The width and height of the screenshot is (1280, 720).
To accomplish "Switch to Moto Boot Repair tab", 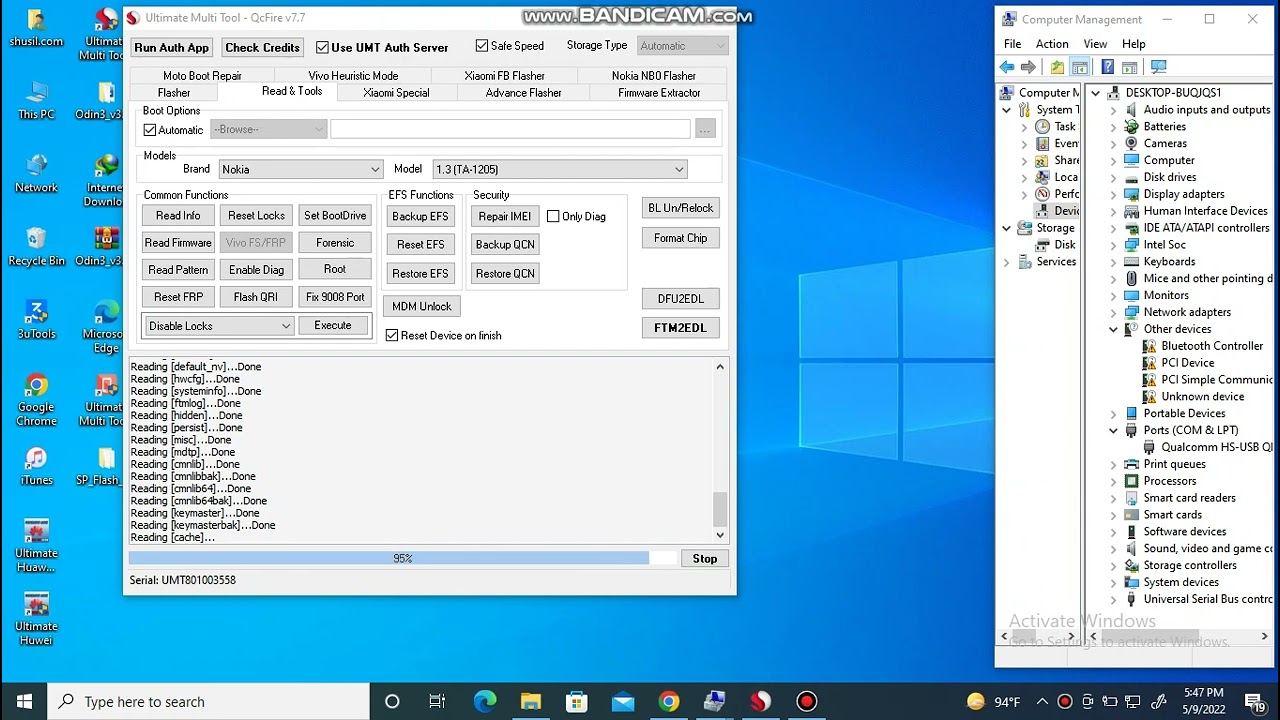I will [x=202, y=76].
